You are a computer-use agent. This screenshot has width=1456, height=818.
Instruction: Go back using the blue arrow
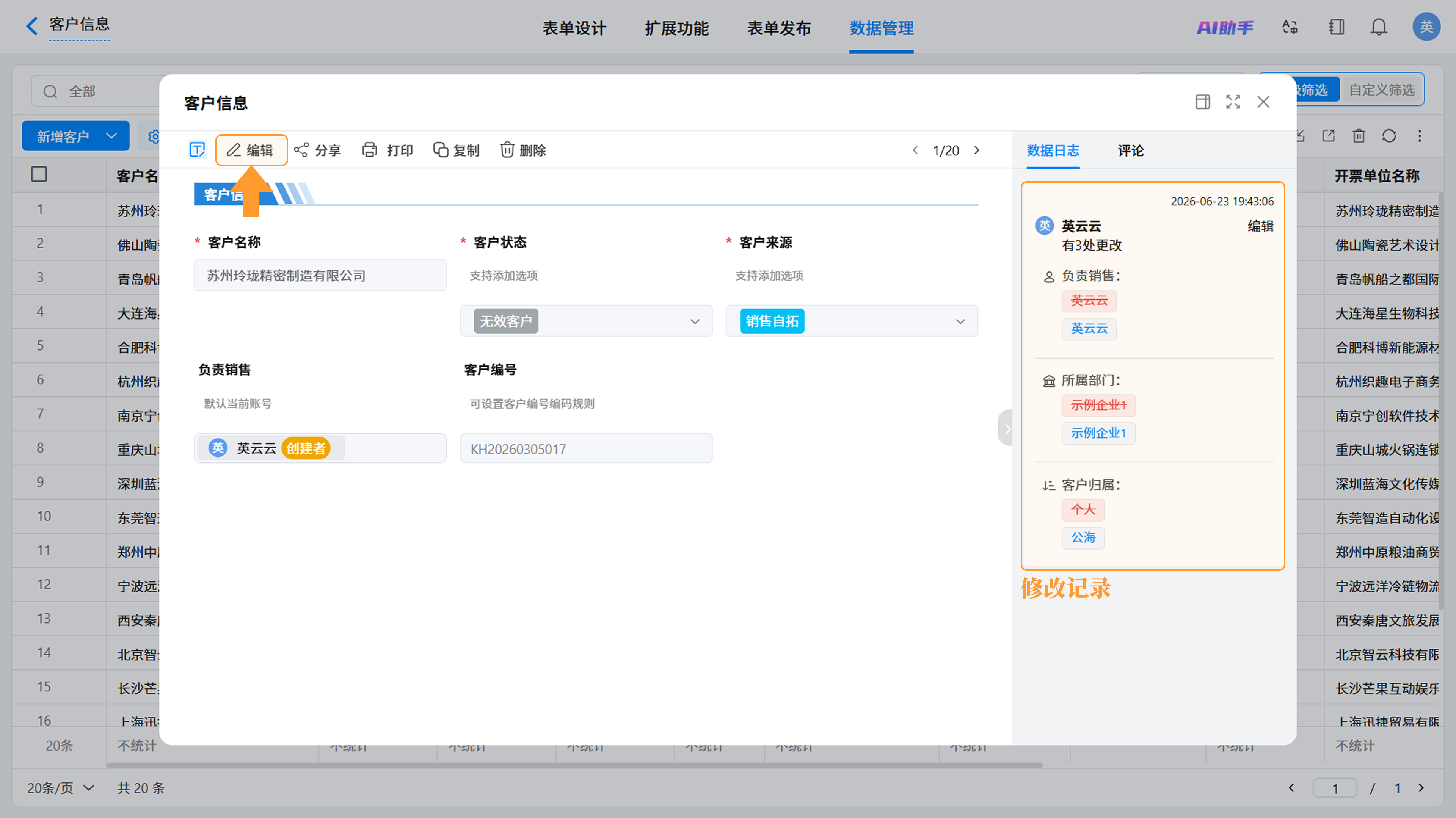[32, 26]
